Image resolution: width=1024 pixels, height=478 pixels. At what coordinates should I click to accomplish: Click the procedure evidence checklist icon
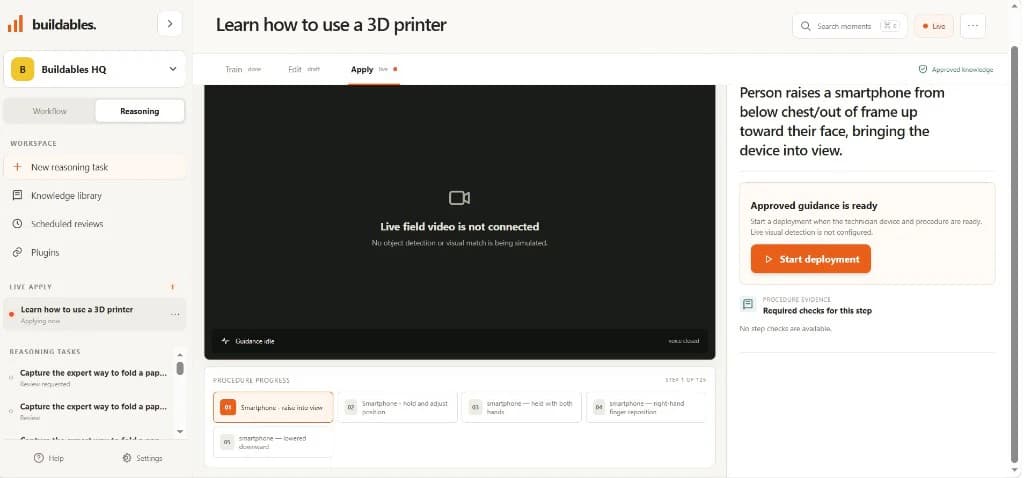[x=748, y=304]
